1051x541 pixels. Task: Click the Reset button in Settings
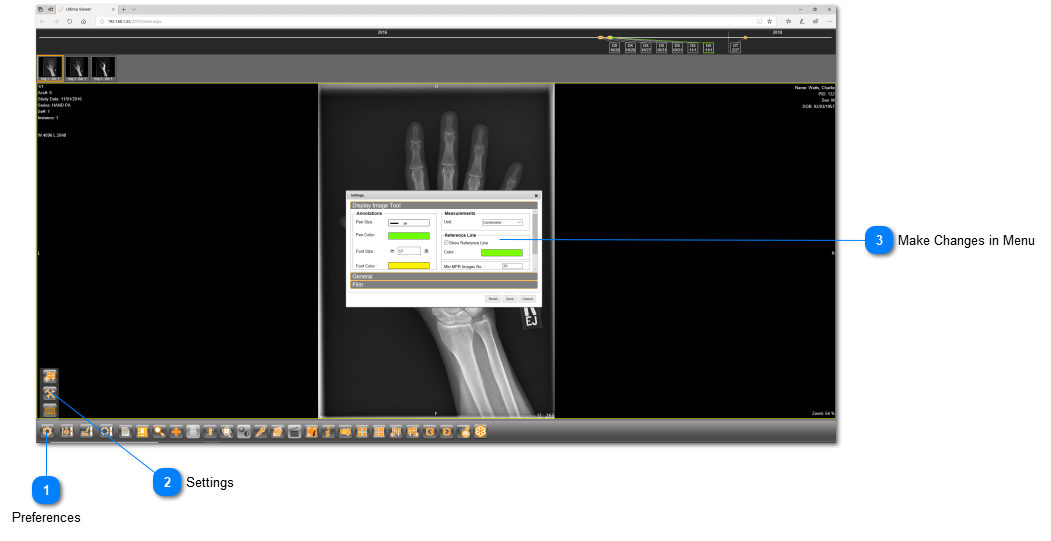click(x=493, y=299)
